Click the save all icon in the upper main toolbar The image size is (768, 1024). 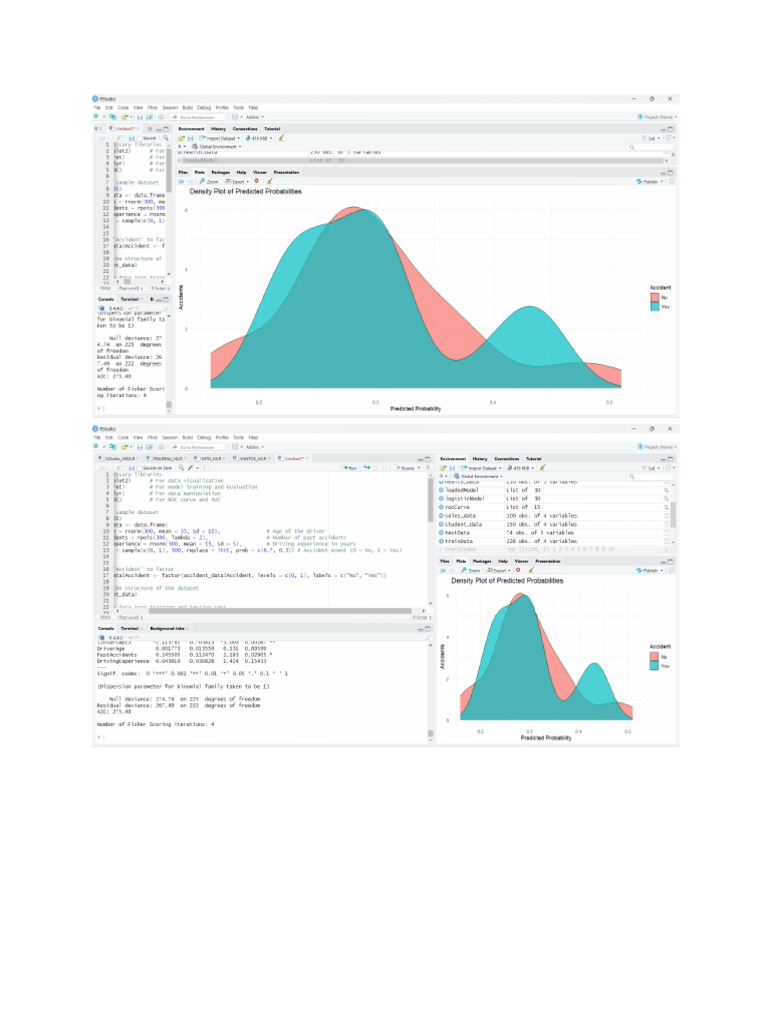149,117
